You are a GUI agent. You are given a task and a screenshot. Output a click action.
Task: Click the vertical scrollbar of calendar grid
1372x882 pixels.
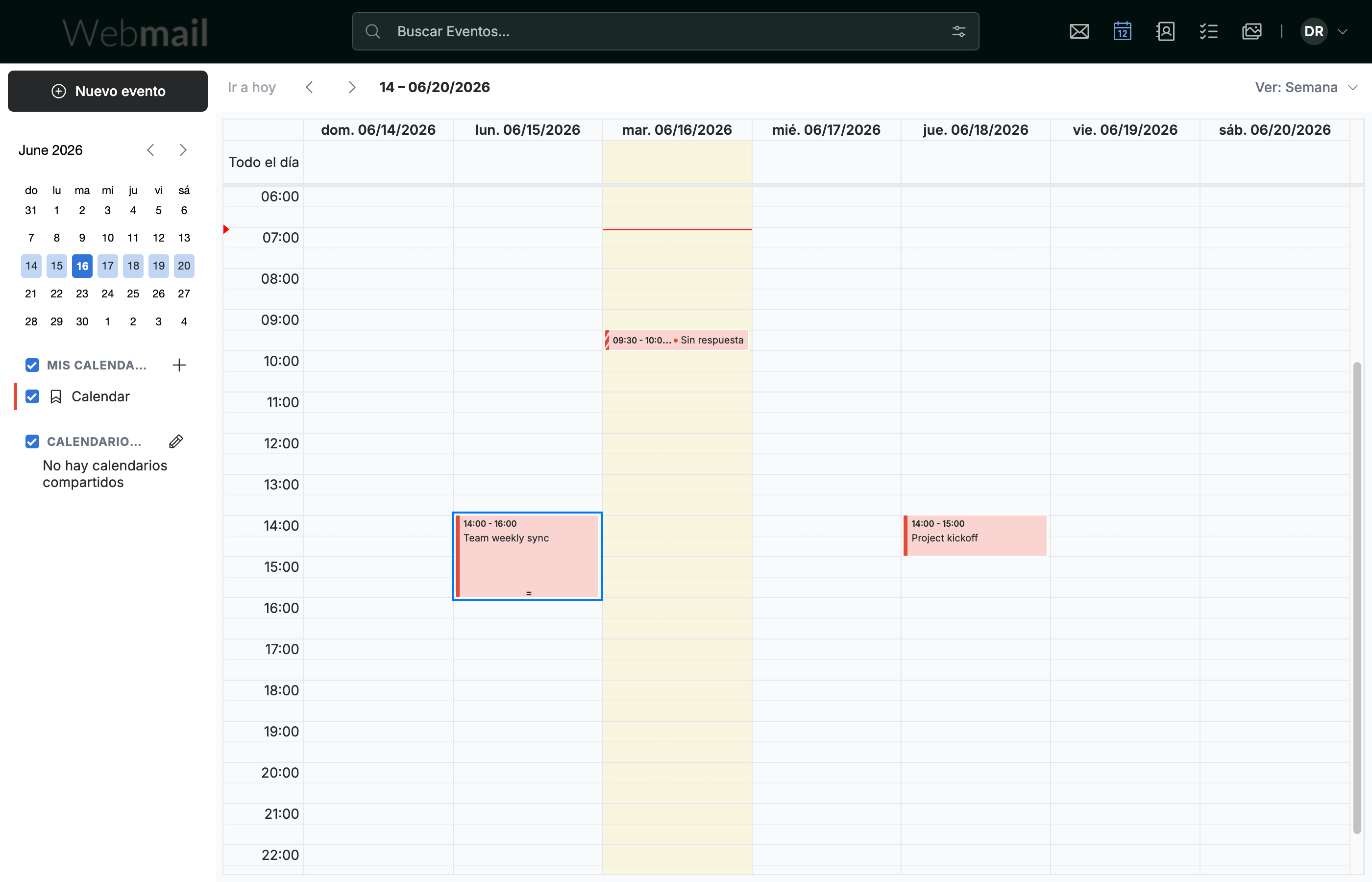point(1356,597)
